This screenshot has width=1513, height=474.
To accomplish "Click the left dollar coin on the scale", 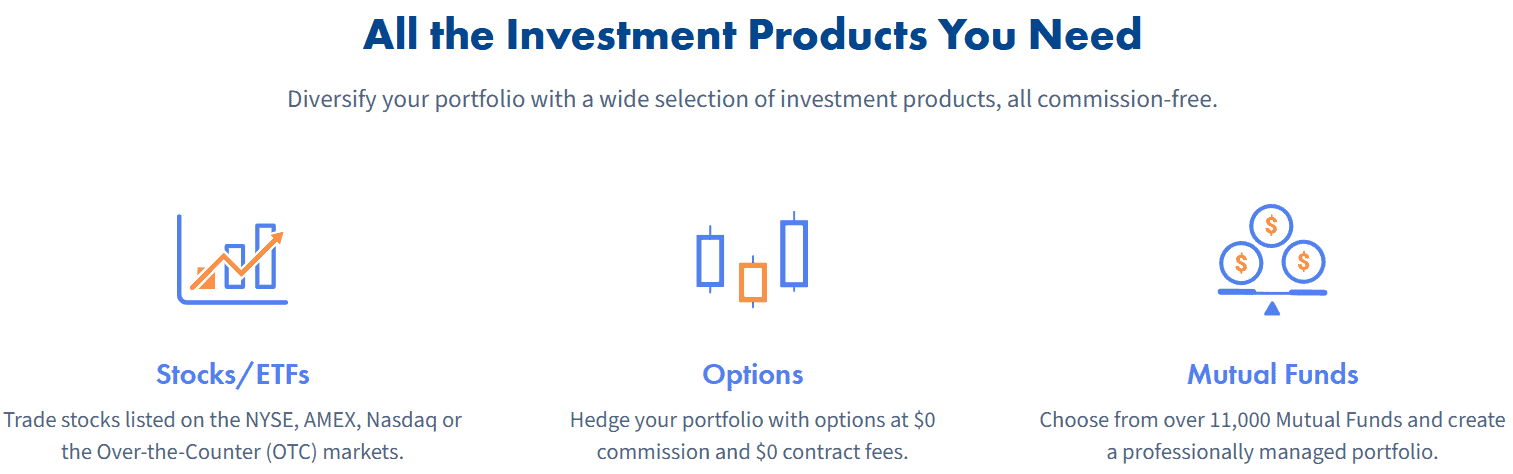I will pos(1241,263).
